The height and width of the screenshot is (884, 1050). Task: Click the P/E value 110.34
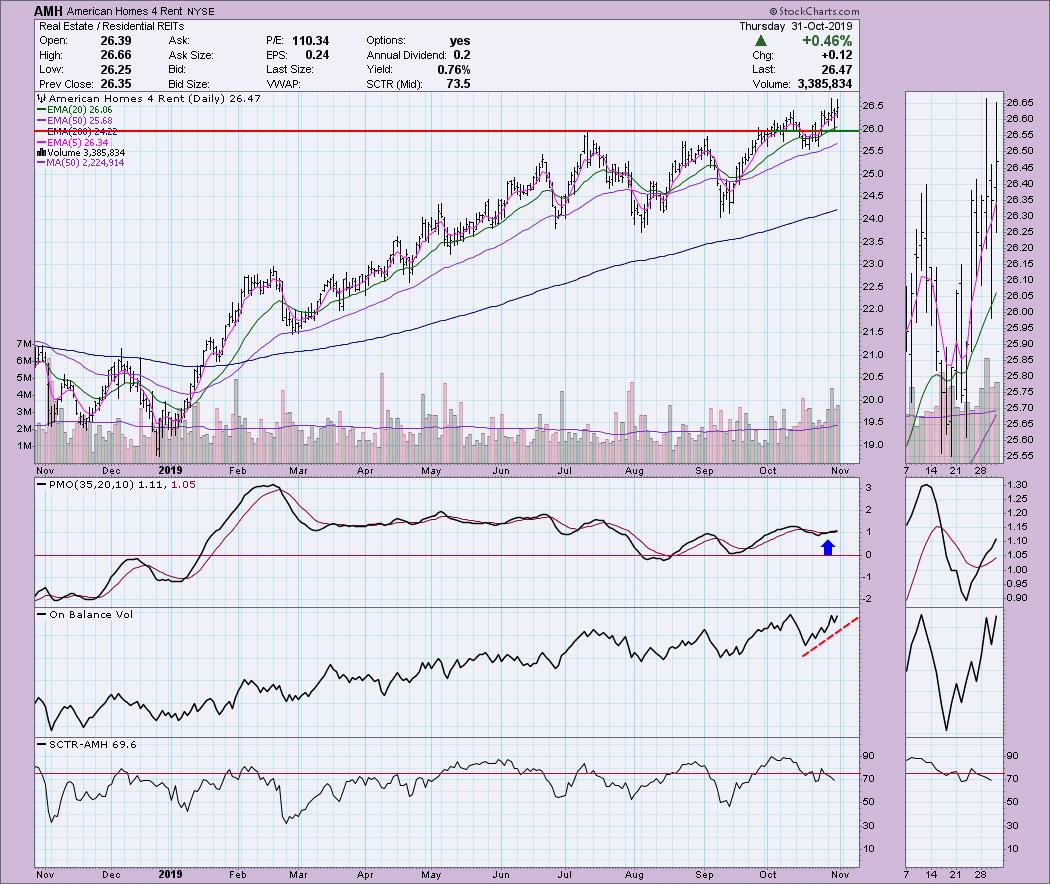[x=311, y=41]
